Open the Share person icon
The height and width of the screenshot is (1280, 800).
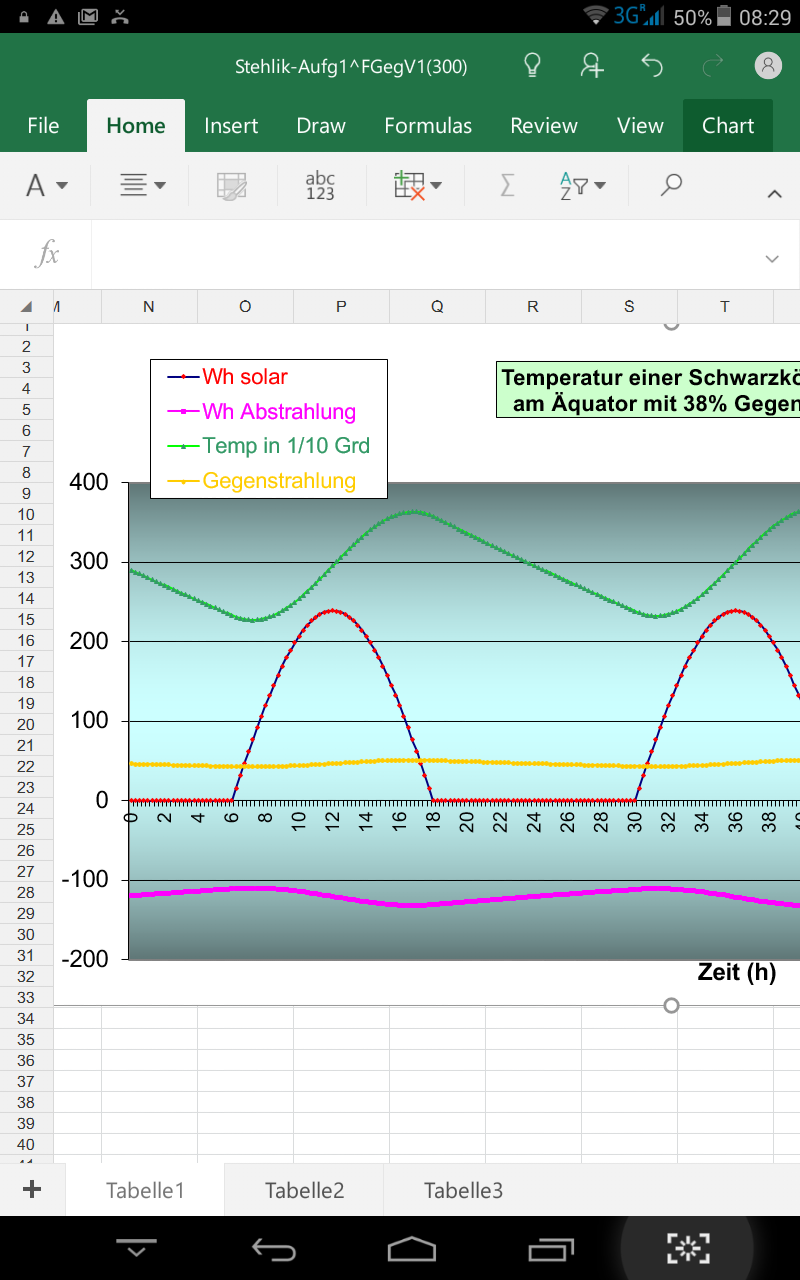click(x=592, y=66)
